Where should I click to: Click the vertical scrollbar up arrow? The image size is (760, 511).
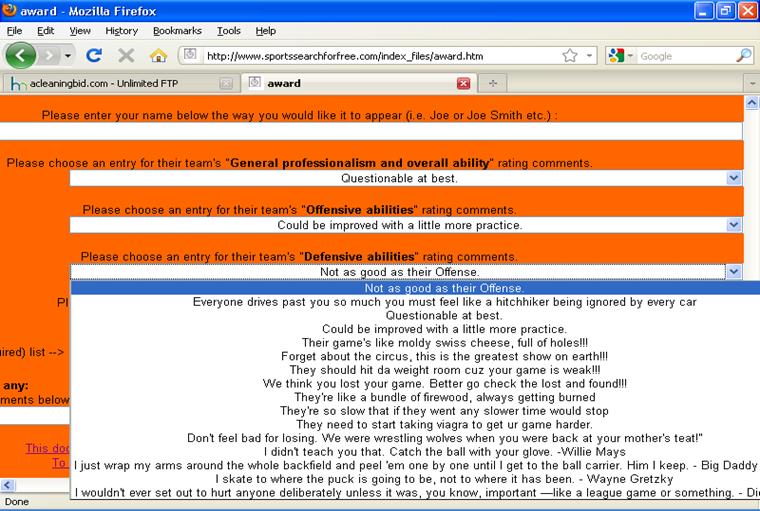click(x=752, y=103)
